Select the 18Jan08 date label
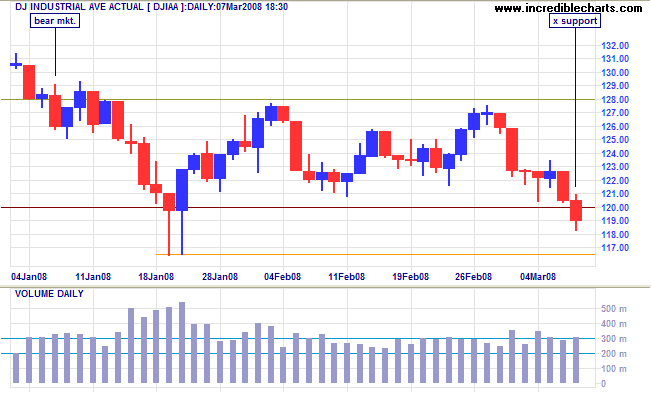Screen dimensions: 651x395 [x=156, y=277]
